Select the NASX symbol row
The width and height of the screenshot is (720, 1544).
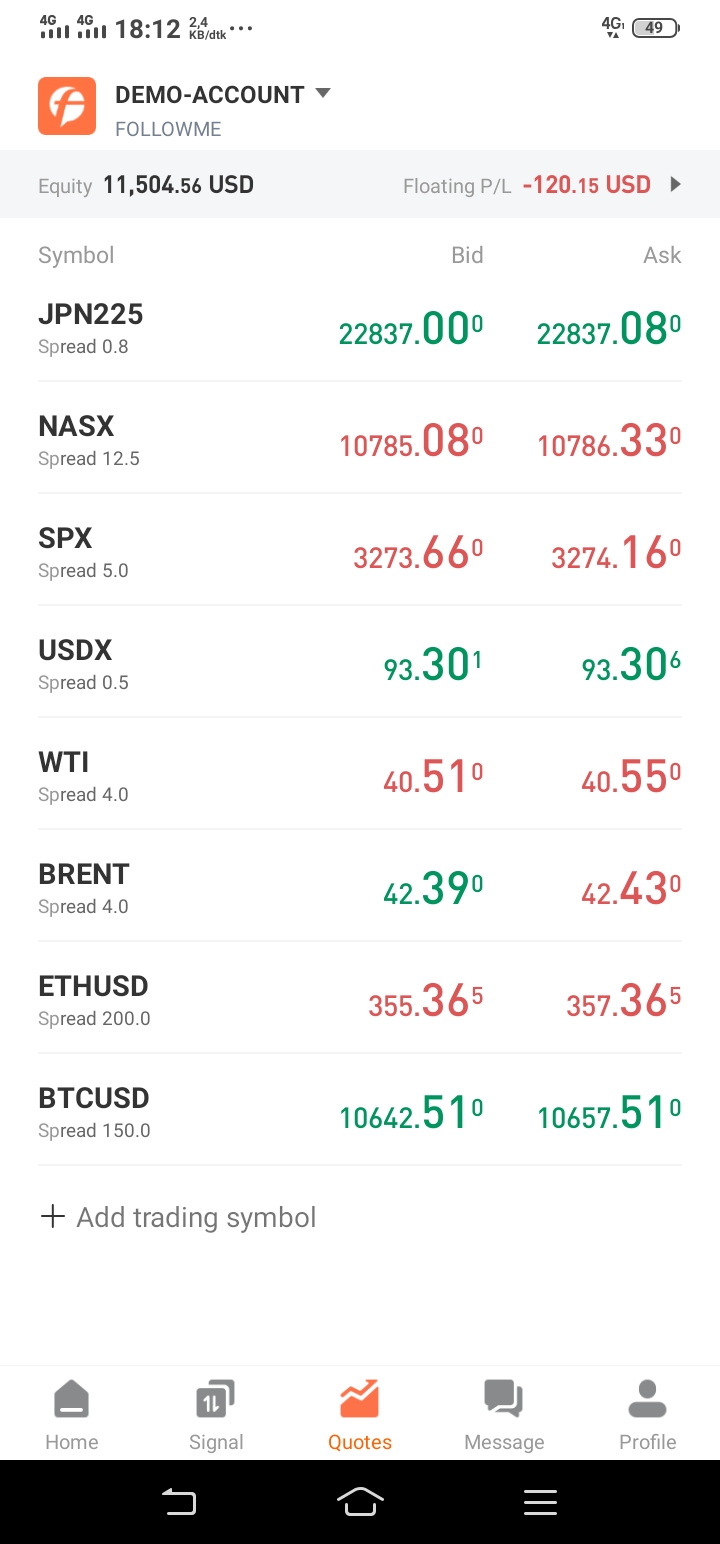click(x=360, y=440)
